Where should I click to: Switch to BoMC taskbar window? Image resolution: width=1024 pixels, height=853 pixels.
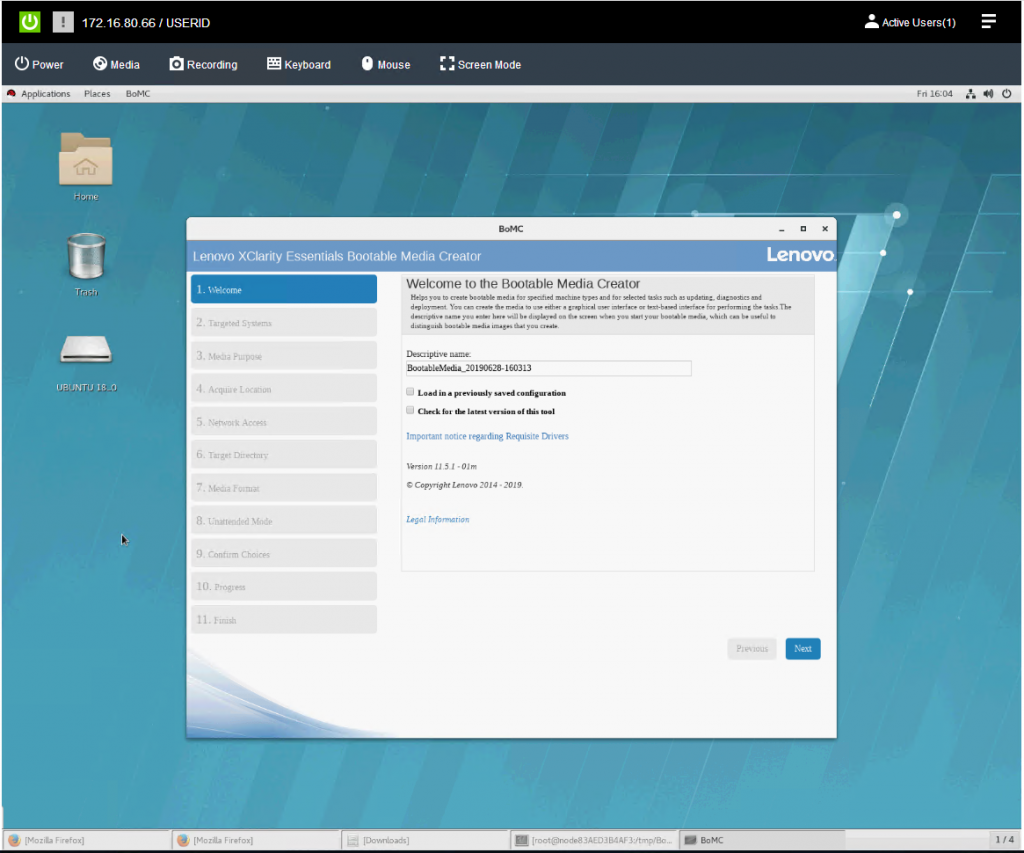point(762,840)
